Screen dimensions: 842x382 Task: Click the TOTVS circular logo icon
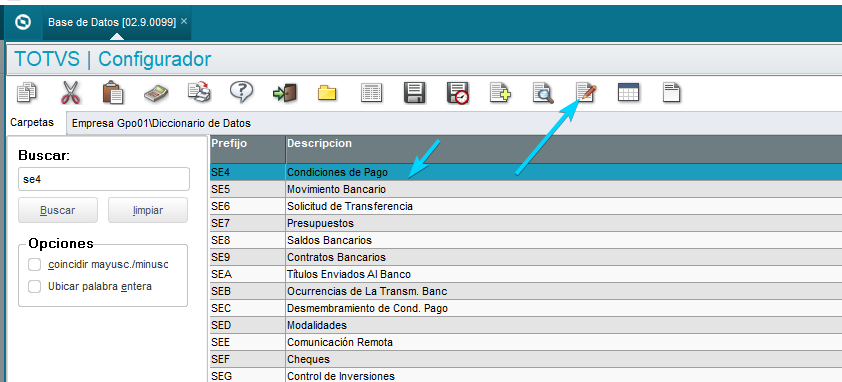click(x=24, y=22)
